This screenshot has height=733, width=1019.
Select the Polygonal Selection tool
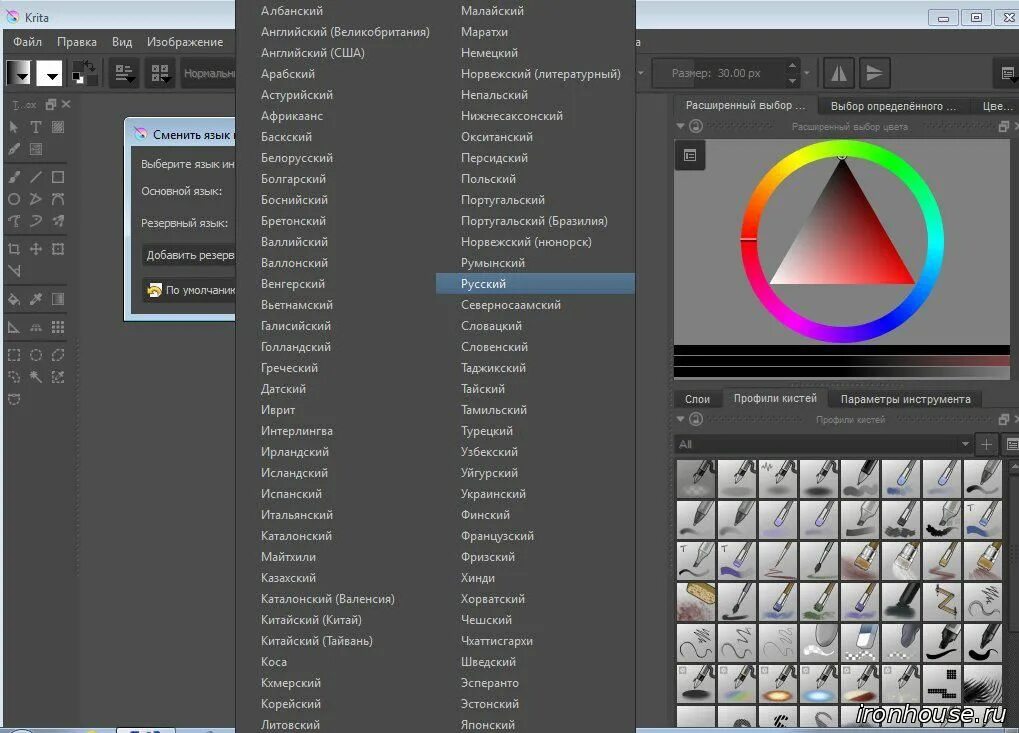tap(58, 355)
